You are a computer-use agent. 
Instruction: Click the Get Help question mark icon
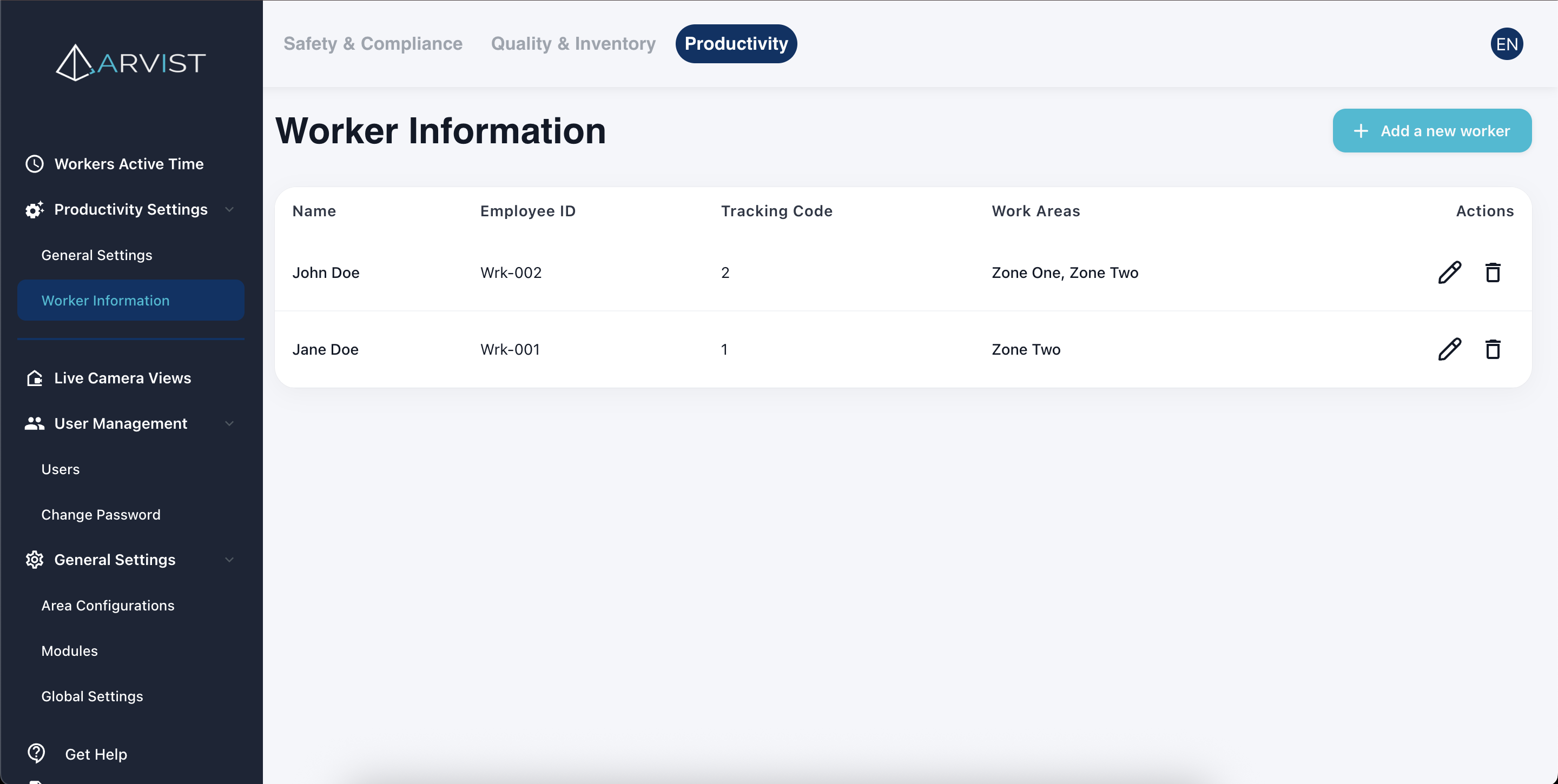[x=36, y=753]
